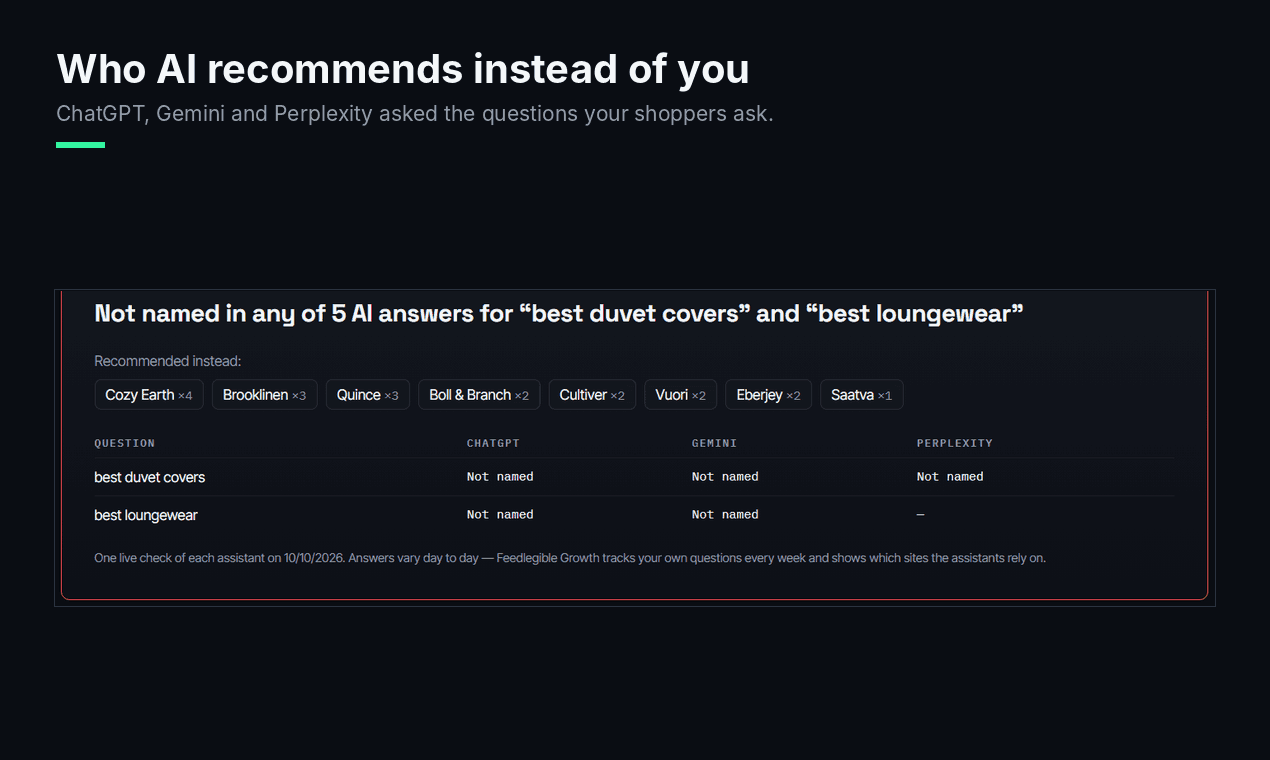Click ChatGPT 'Not named' for duvet covers

[500, 477]
